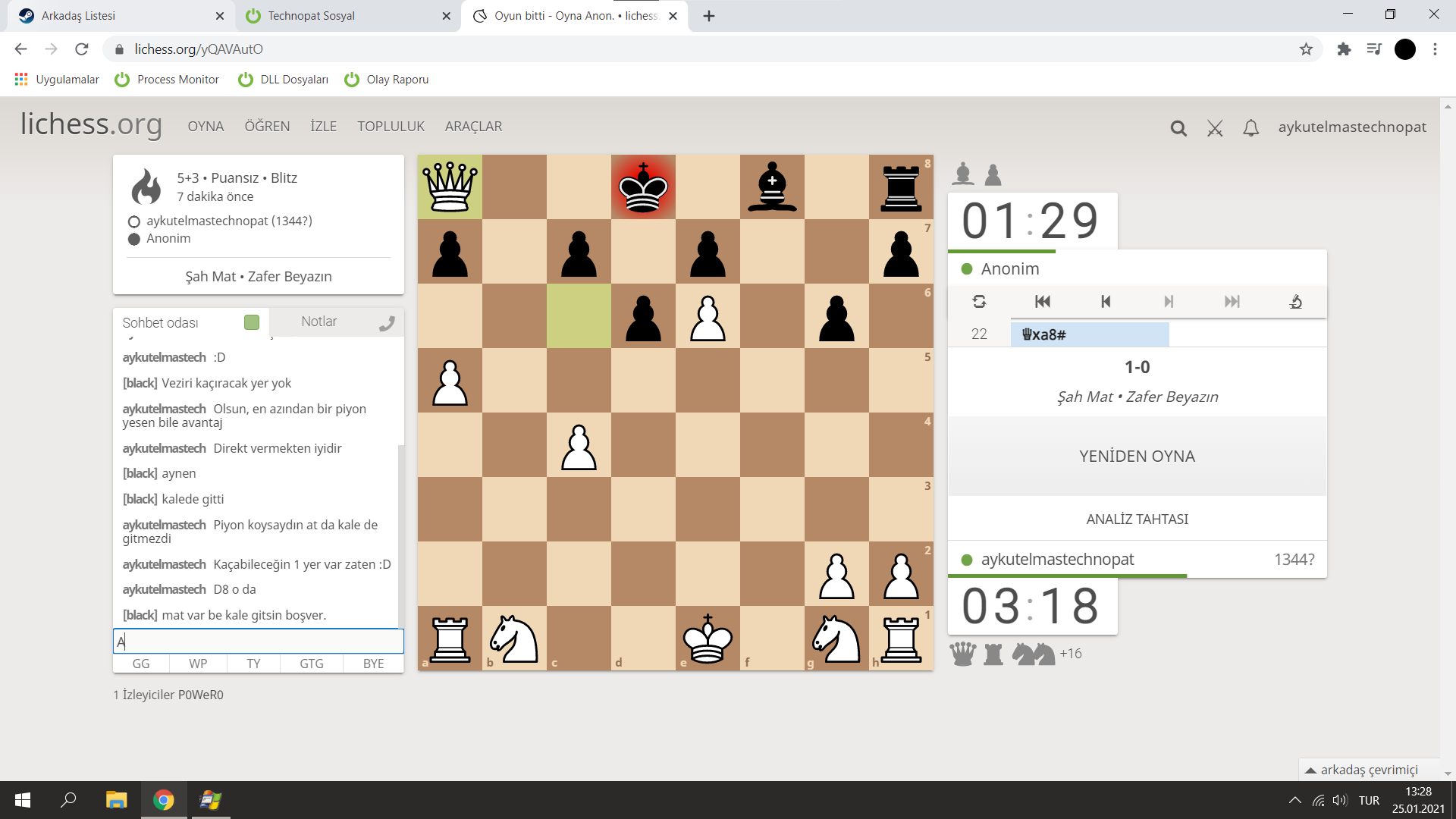Click the chat message input field
This screenshot has width=1456, height=819.
pyautogui.click(x=258, y=642)
